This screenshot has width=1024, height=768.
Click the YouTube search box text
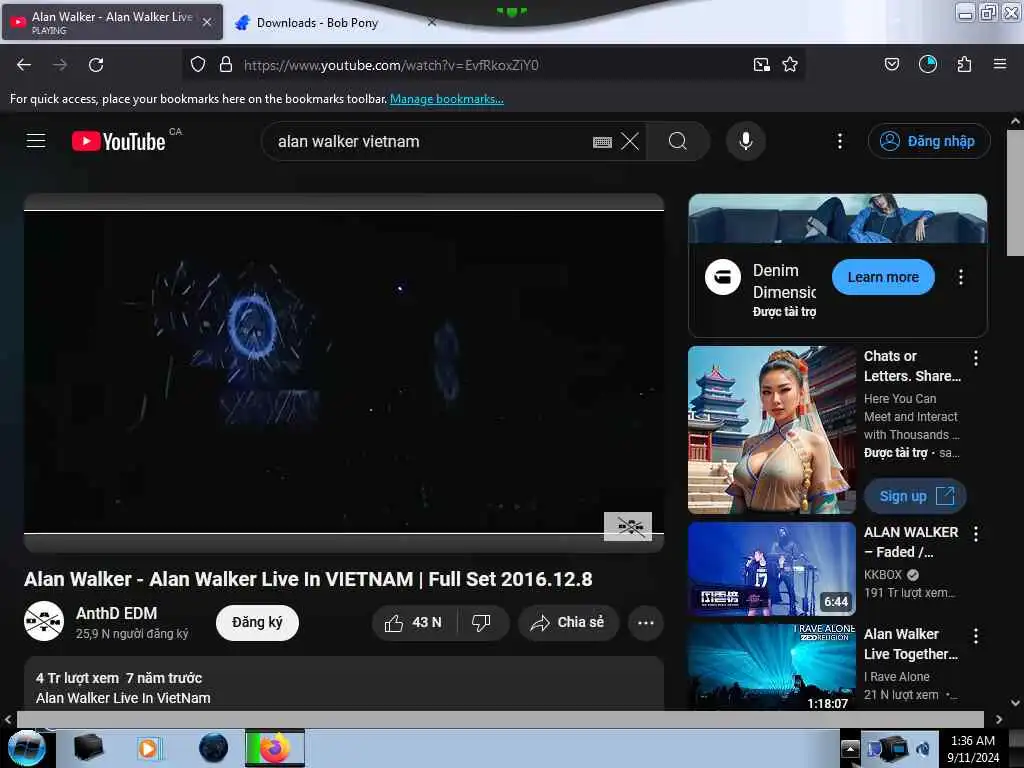348,142
